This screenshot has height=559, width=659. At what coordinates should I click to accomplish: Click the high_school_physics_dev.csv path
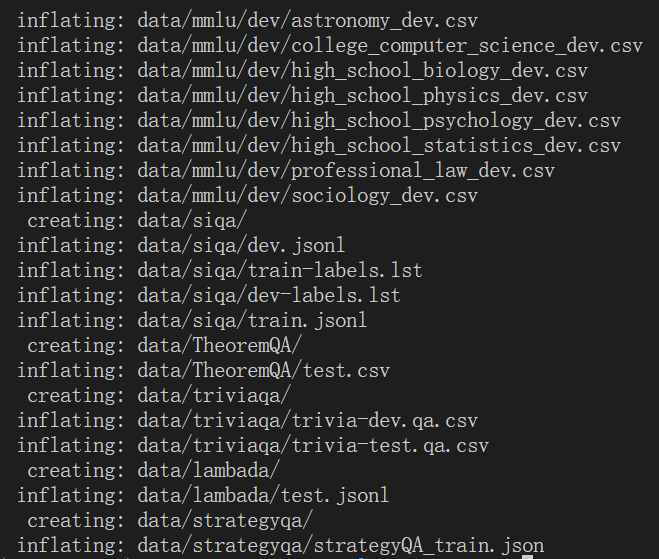click(362, 96)
